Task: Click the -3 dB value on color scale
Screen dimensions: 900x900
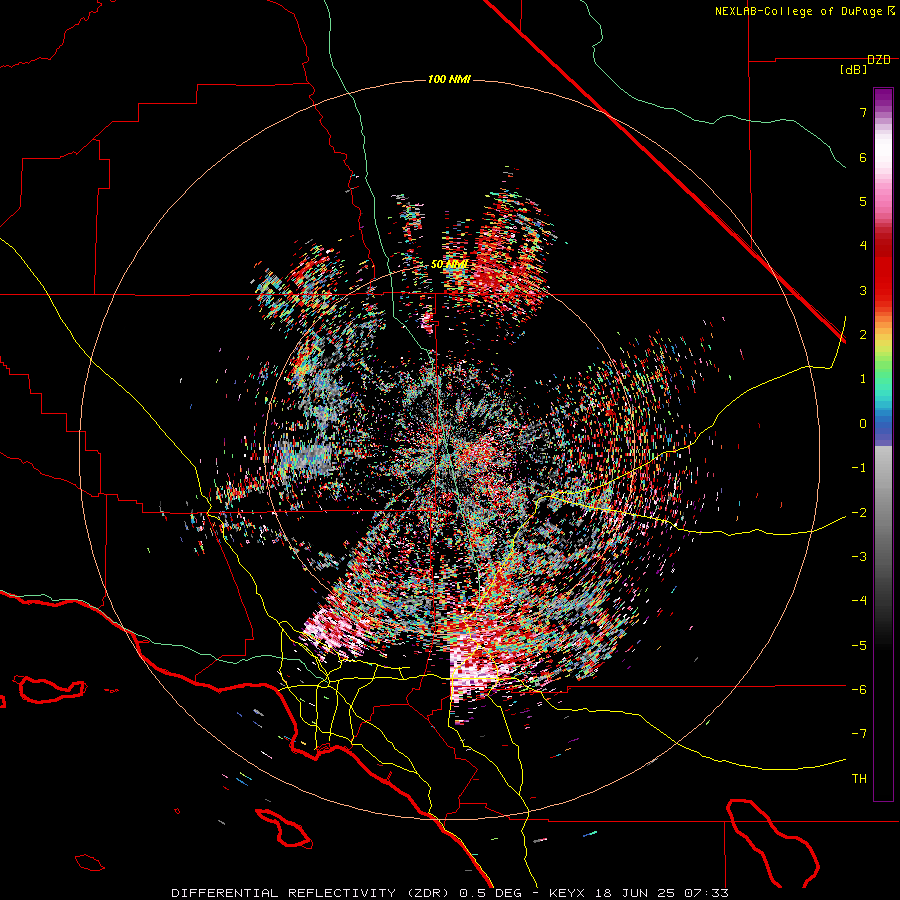Action: [859, 557]
